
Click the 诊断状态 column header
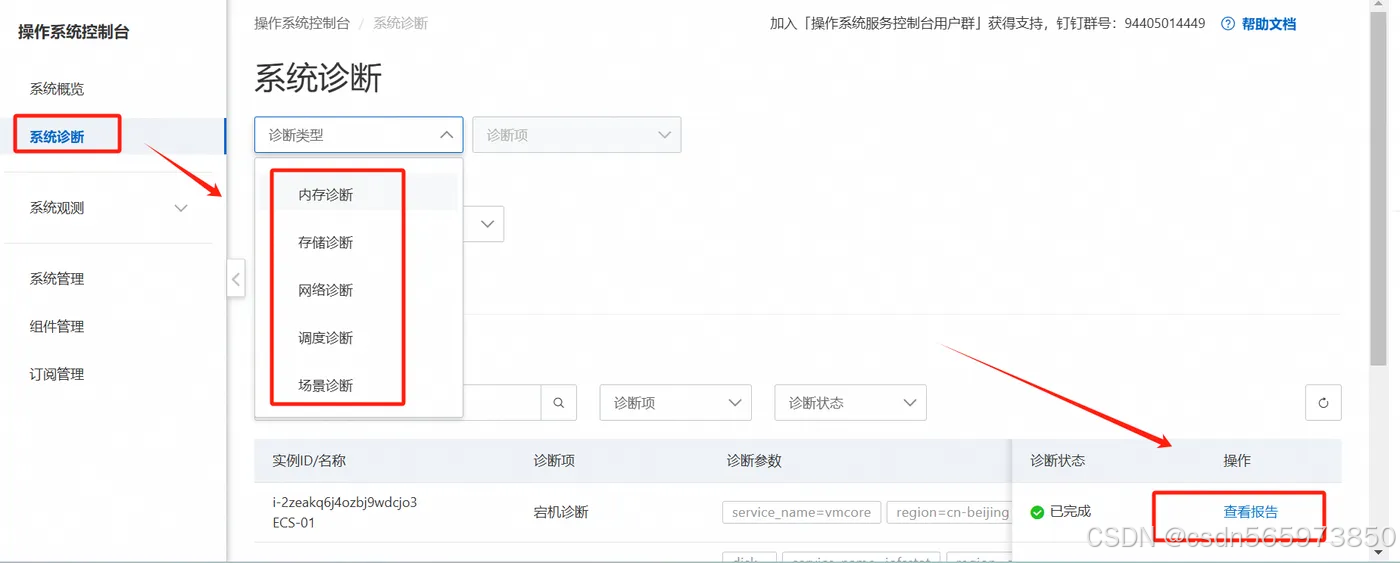pyautogui.click(x=1058, y=461)
